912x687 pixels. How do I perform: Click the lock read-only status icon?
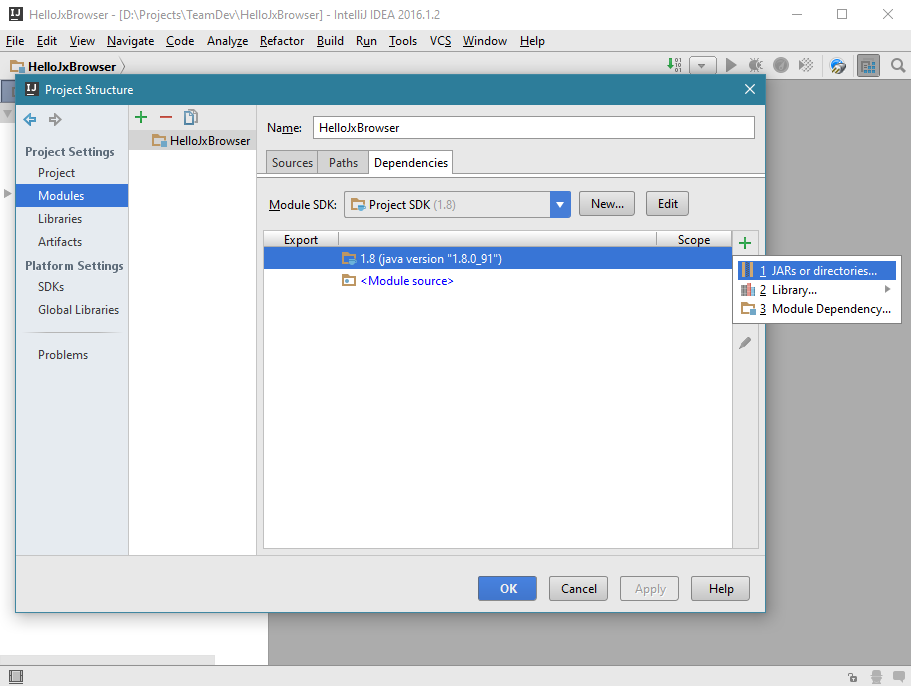853,677
